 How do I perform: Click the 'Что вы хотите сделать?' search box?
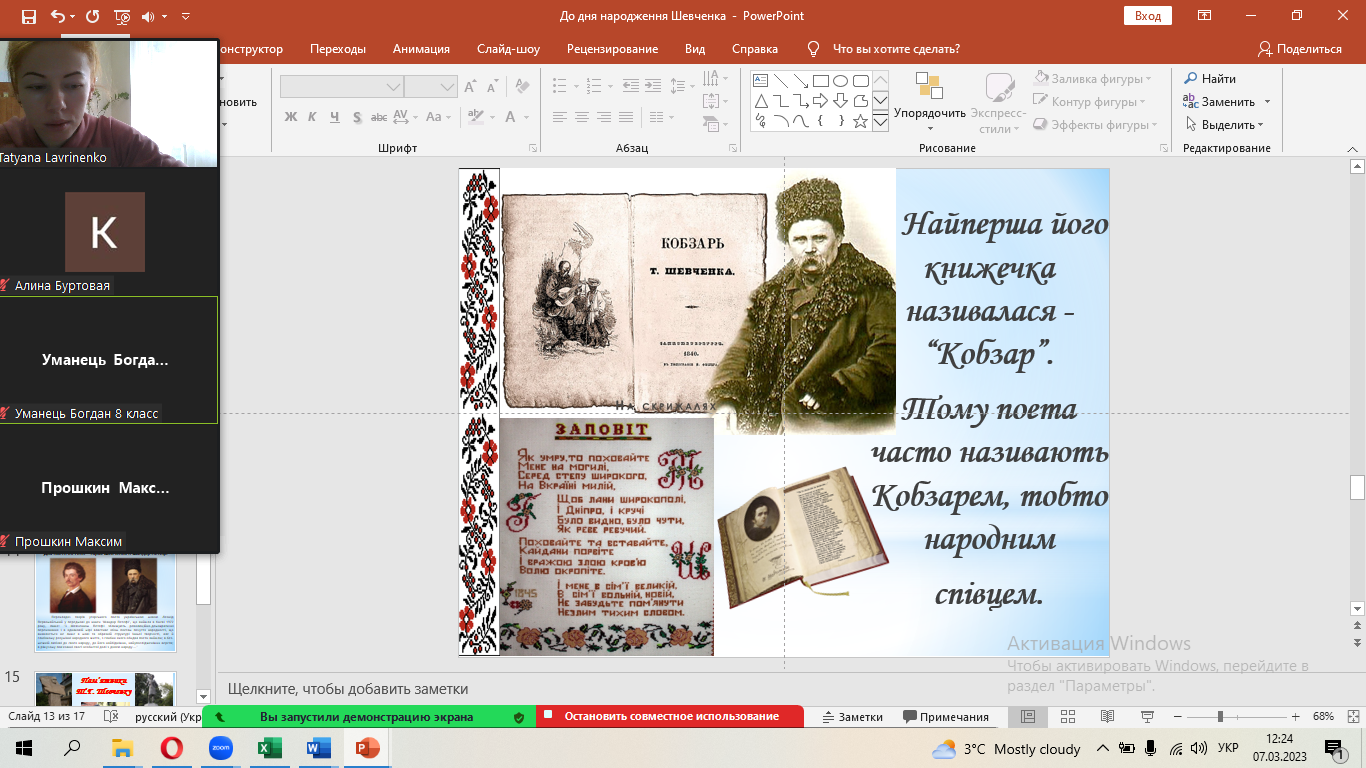tap(884, 49)
